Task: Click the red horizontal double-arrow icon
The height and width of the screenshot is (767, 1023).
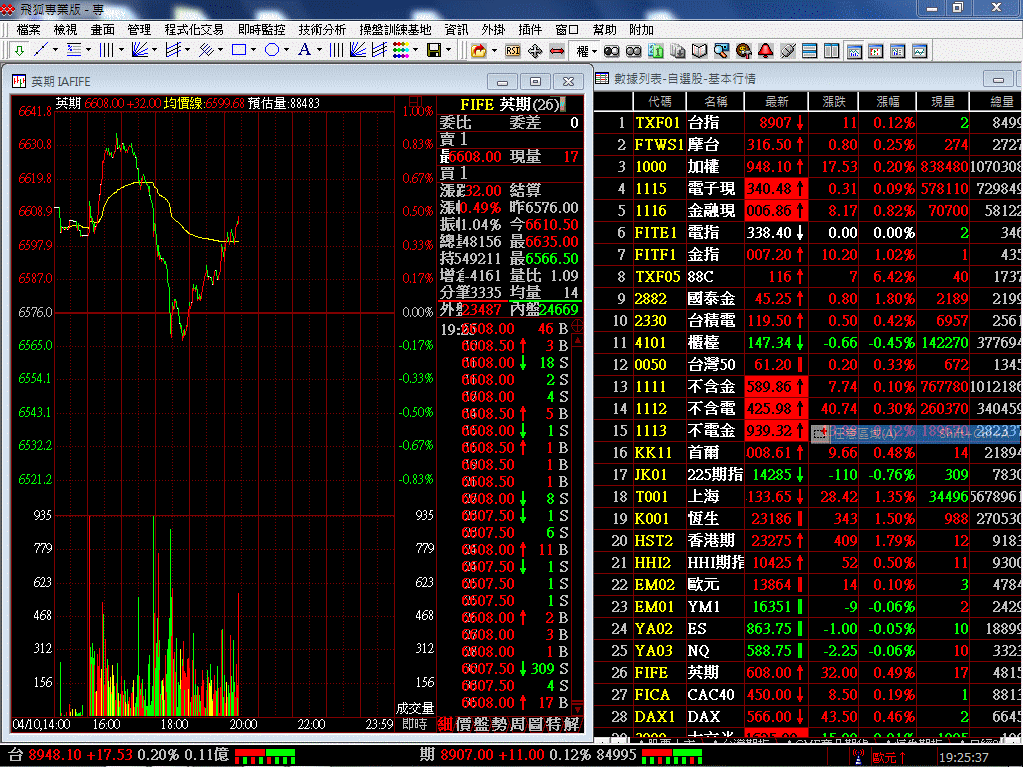Action: (557, 50)
